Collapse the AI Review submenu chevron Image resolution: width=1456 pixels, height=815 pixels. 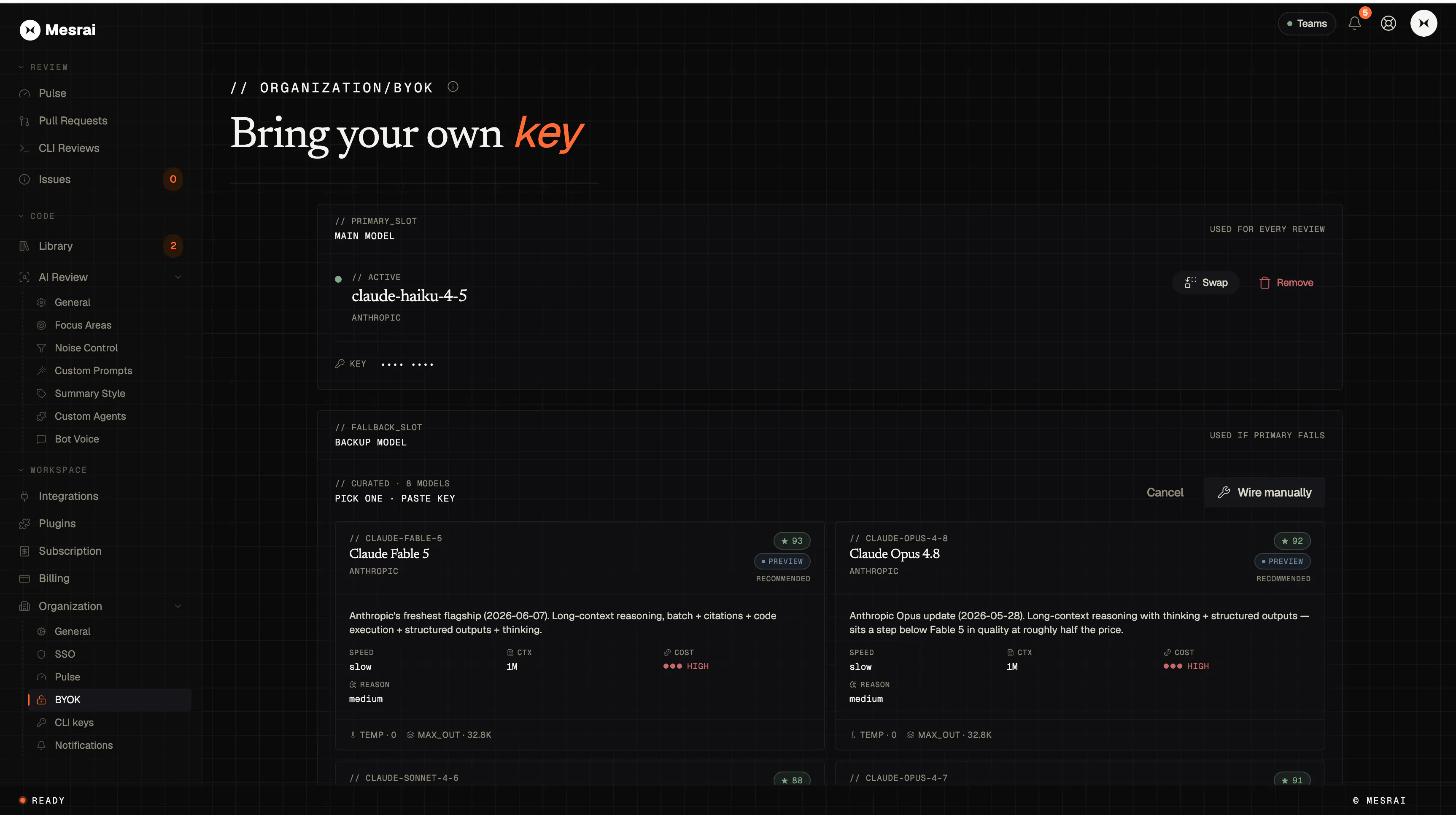[178, 277]
